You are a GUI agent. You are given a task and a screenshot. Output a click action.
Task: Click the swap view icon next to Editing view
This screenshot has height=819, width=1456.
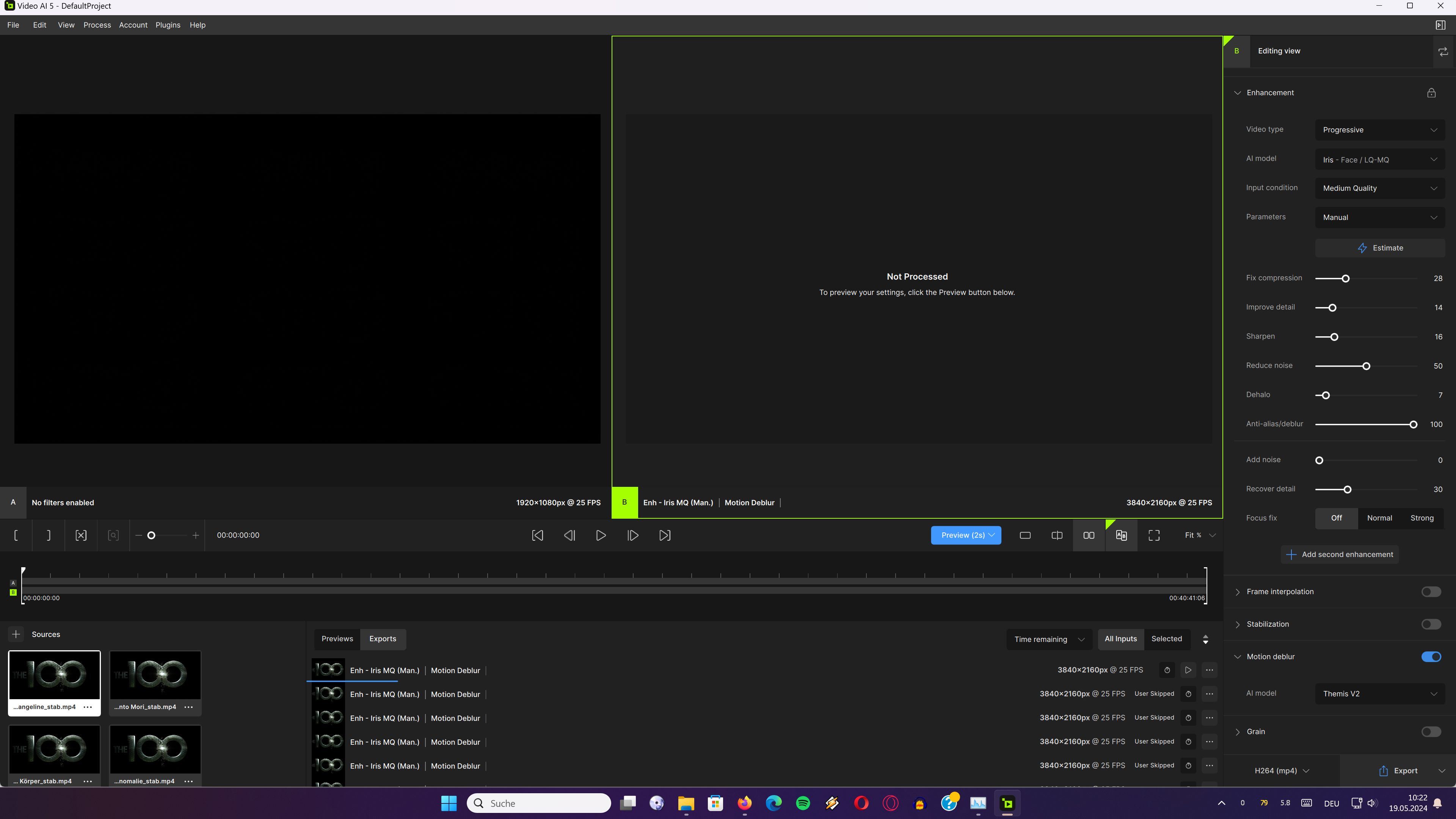(x=1443, y=52)
